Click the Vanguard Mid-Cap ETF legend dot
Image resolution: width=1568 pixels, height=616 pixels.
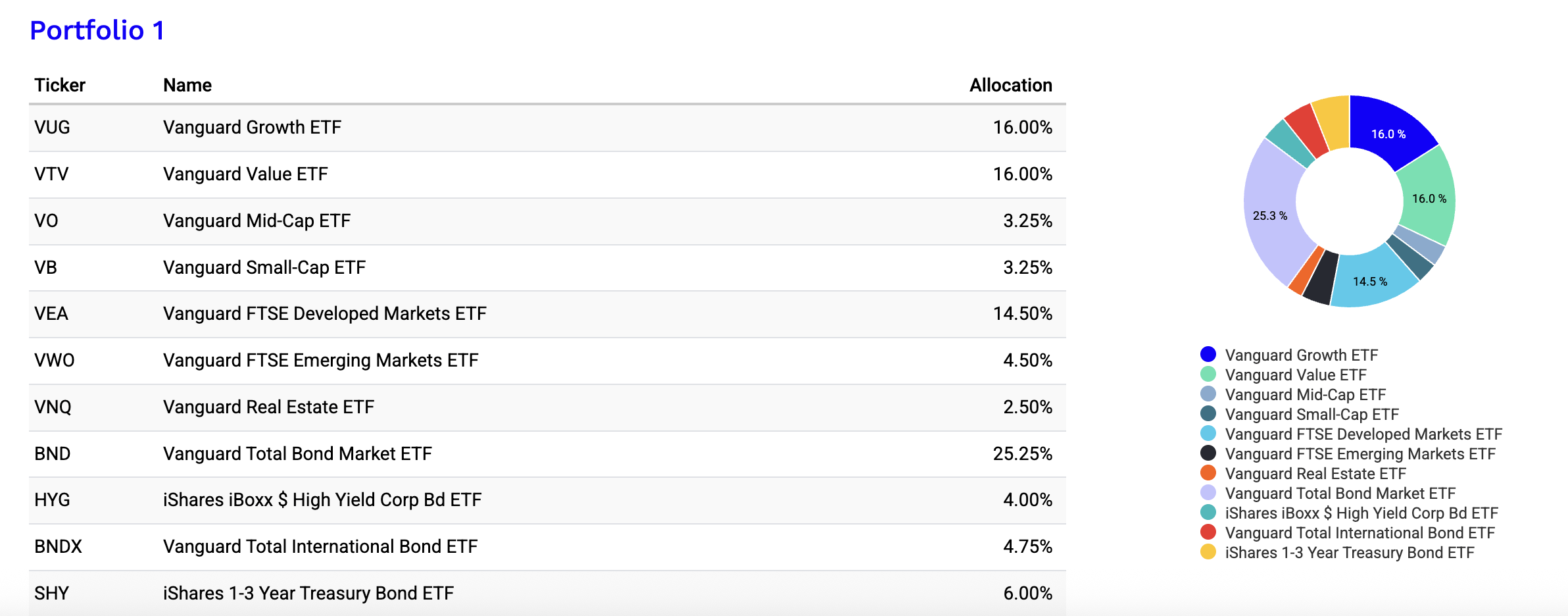[1208, 394]
